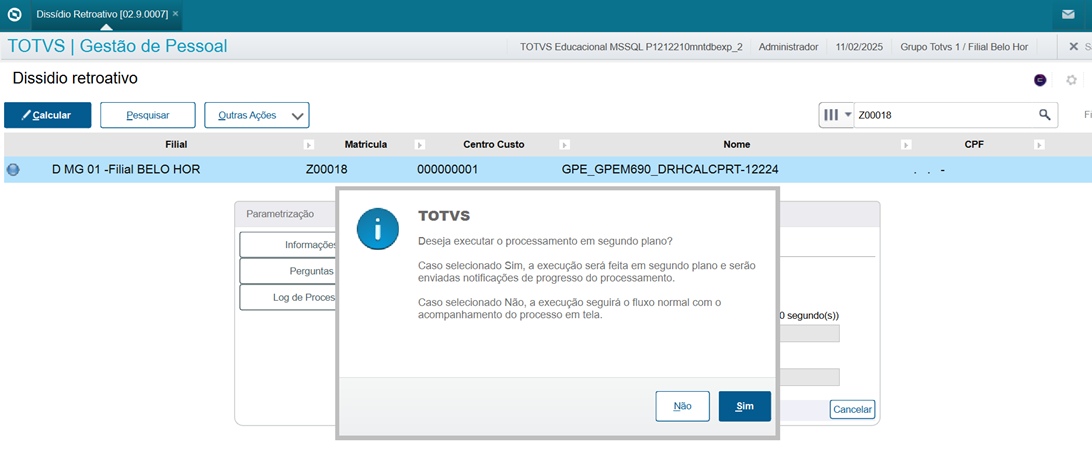Click the info icon in TOTVS dialog

tap(377, 228)
